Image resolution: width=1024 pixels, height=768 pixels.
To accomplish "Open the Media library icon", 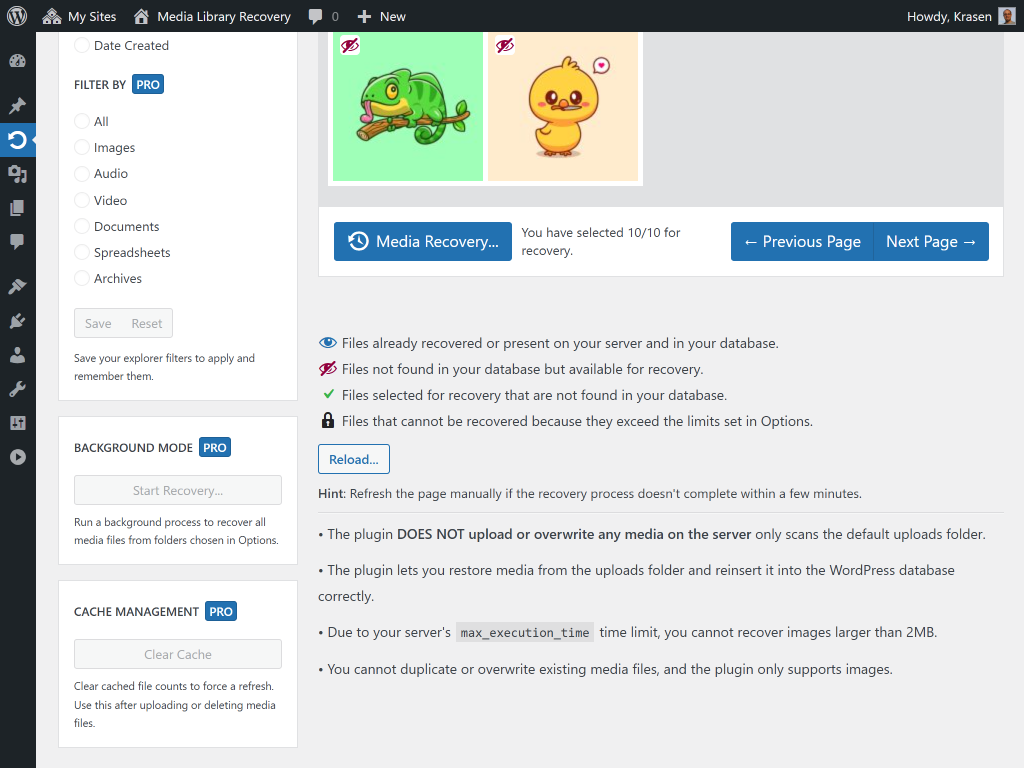I will (16, 173).
